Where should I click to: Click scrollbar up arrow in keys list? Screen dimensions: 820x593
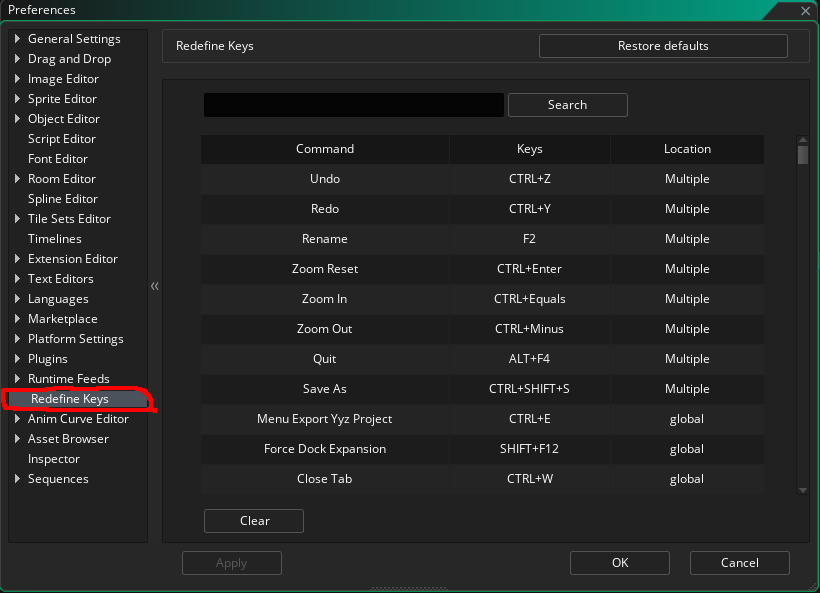tap(803, 140)
